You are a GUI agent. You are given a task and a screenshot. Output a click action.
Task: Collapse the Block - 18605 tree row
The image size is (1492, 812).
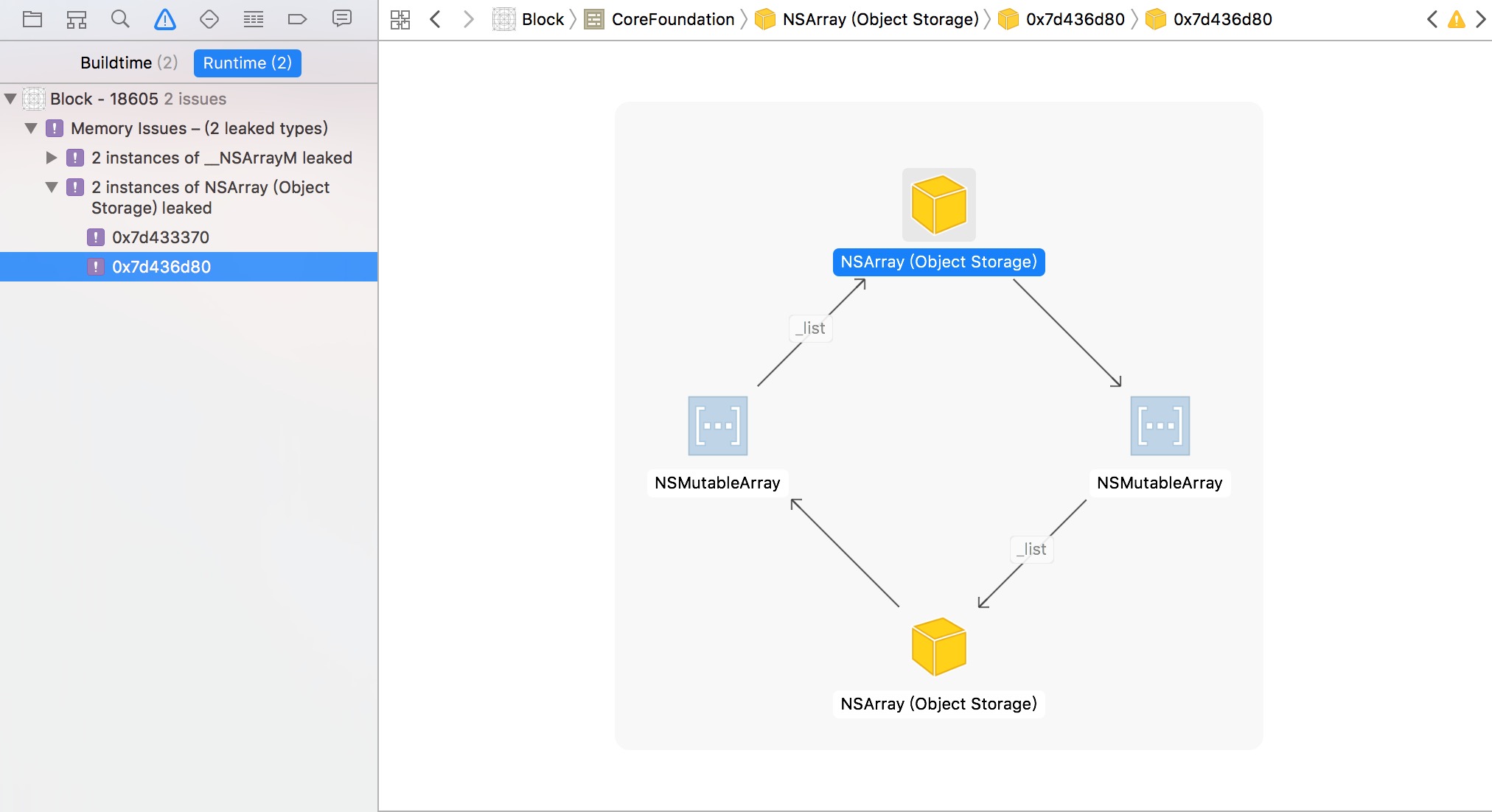click(11, 99)
